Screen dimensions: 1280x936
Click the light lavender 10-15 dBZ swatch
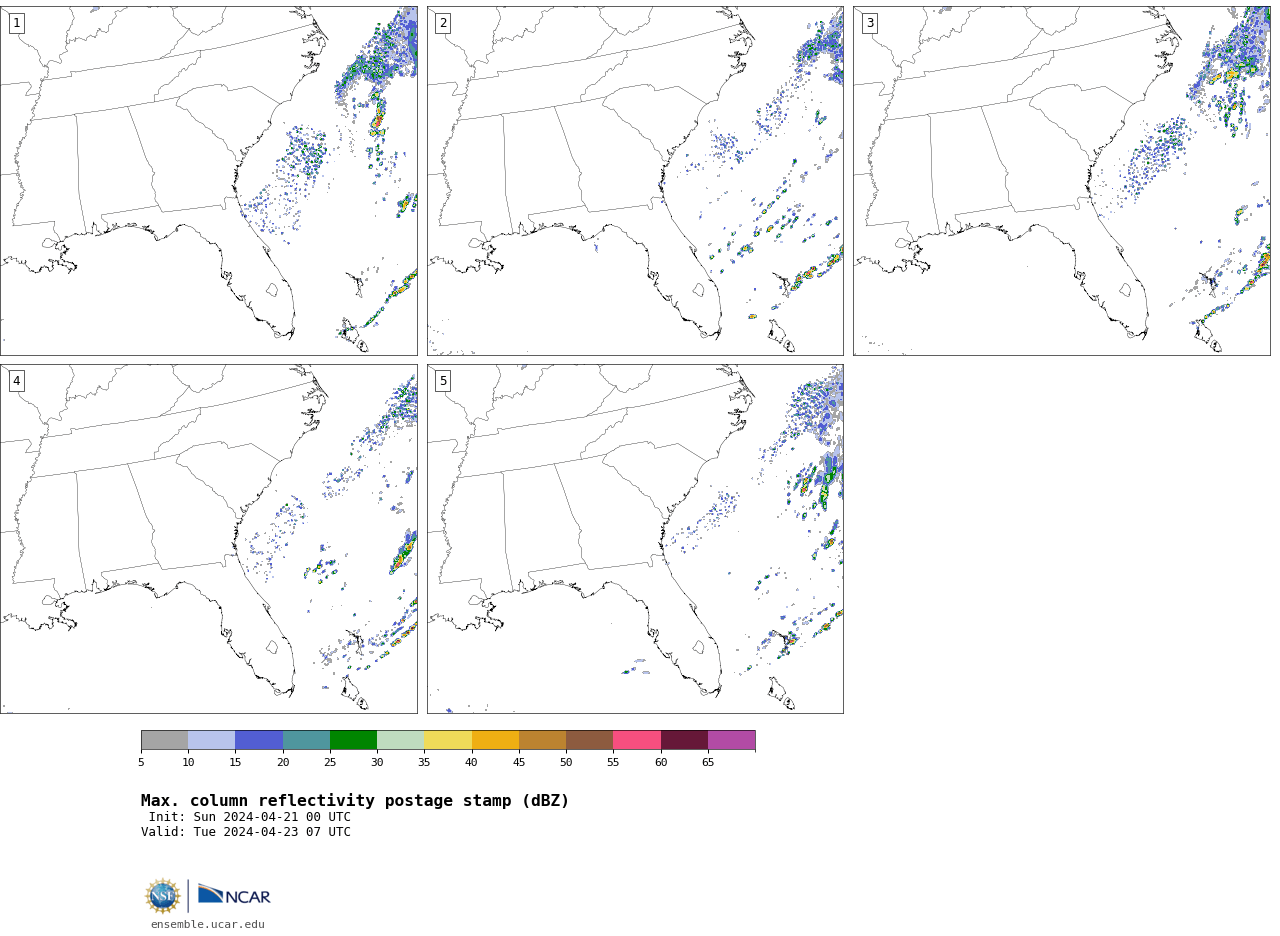[212, 740]
